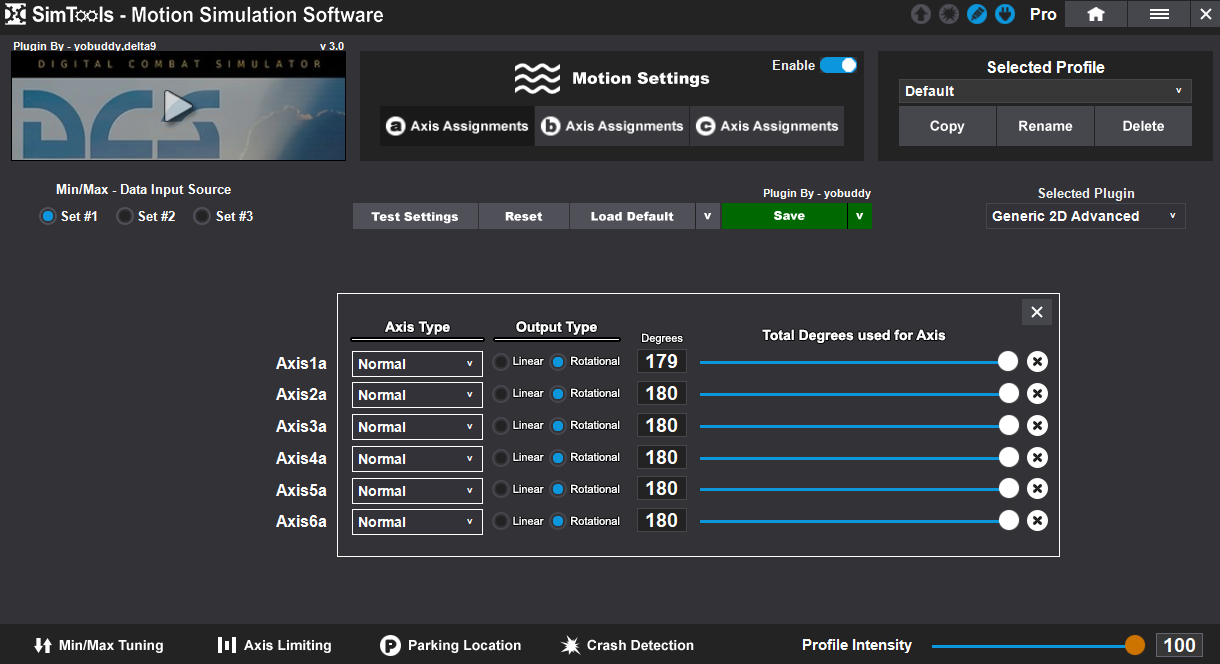Screen dimensions: 1220x664
Task: Close the axis degrees popup panel
Action: coord(1036,313)
